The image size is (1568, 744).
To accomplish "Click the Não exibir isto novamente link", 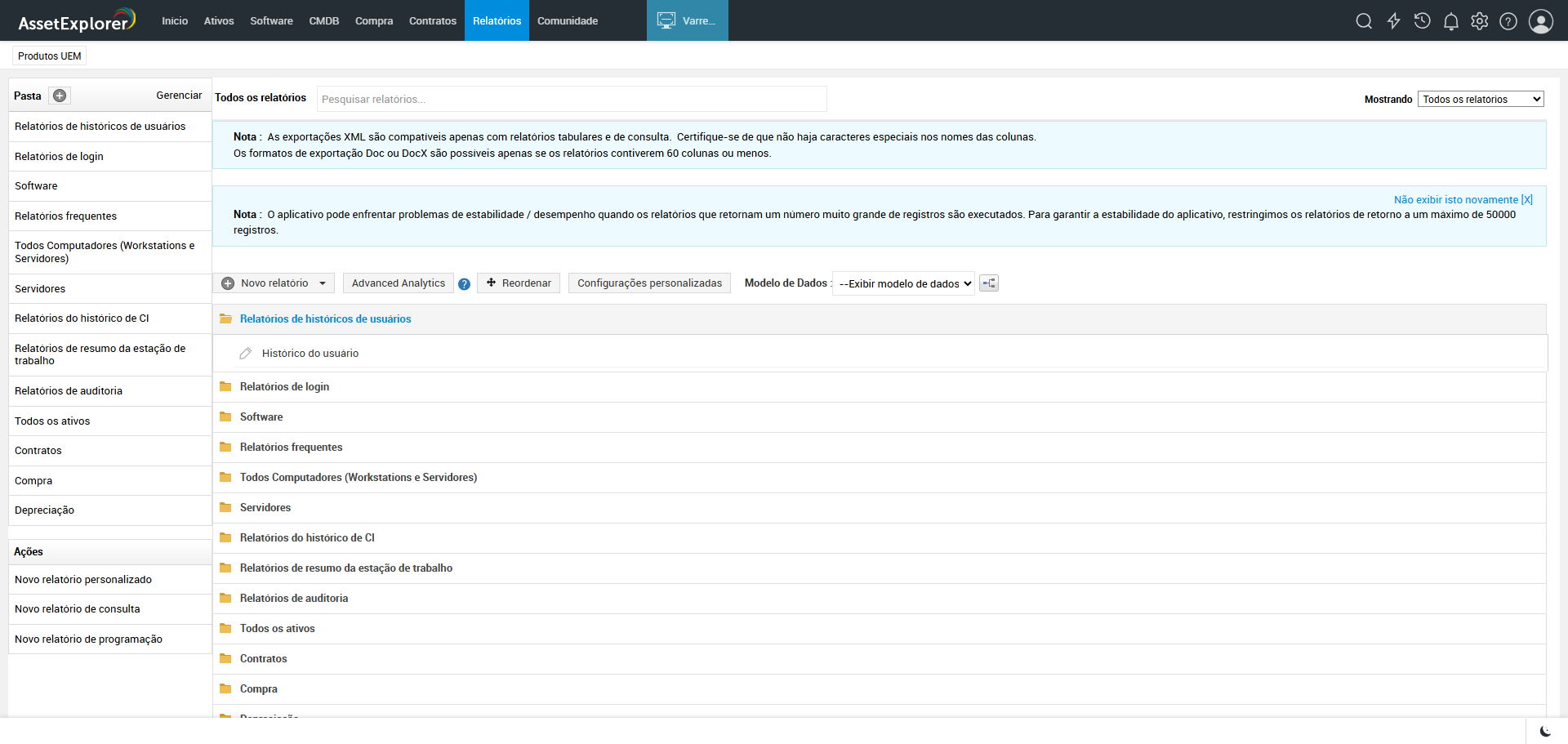I will coord(1463,200).
